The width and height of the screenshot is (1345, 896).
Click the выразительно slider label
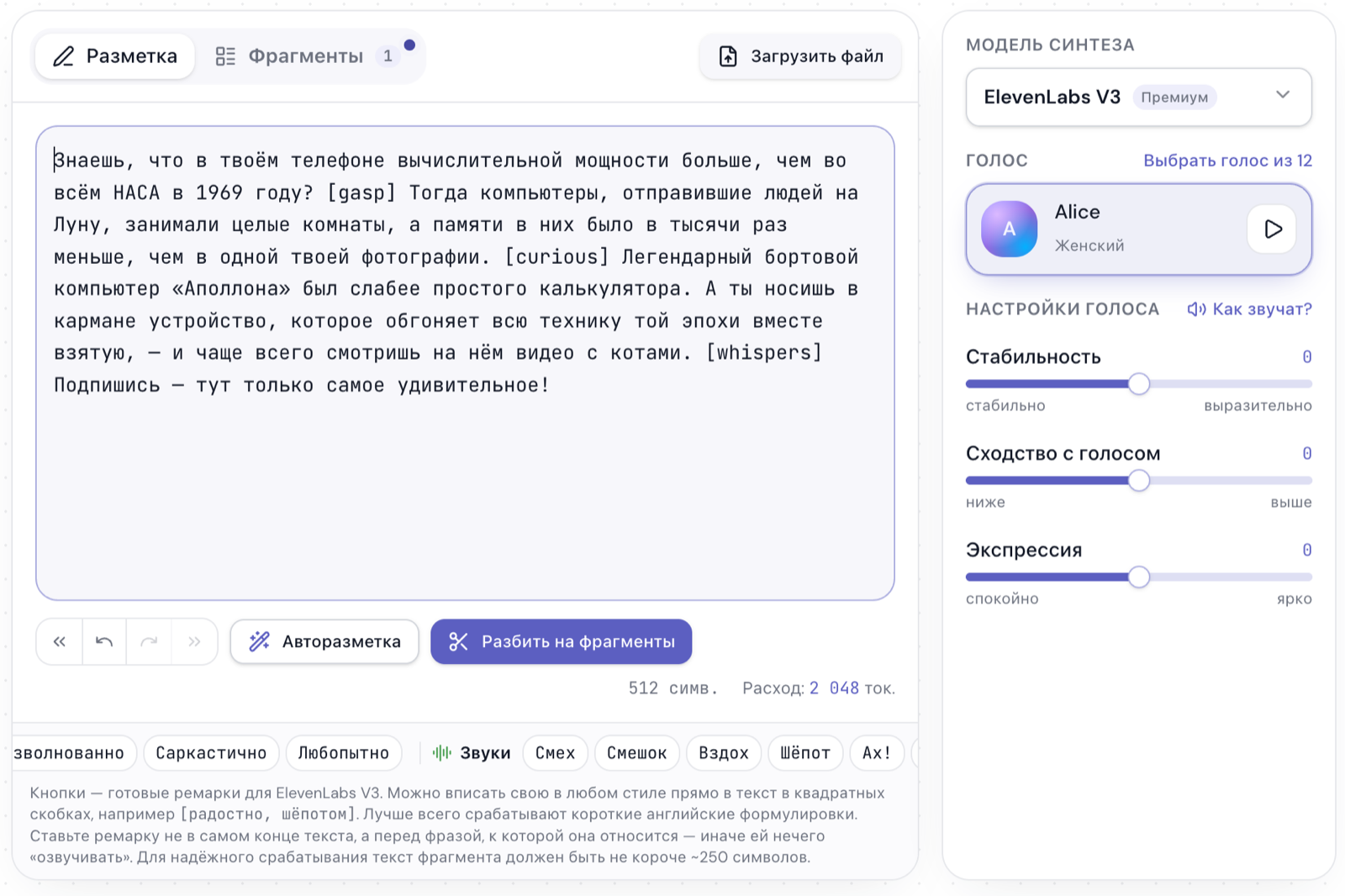(1258, 406)
